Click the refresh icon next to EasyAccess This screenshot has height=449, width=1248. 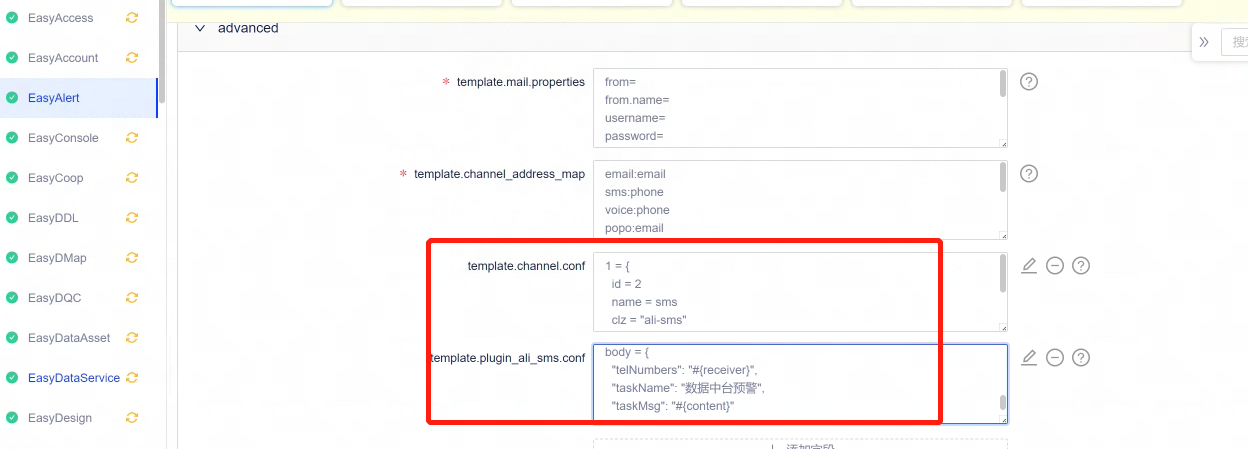(x=131, y=18)
